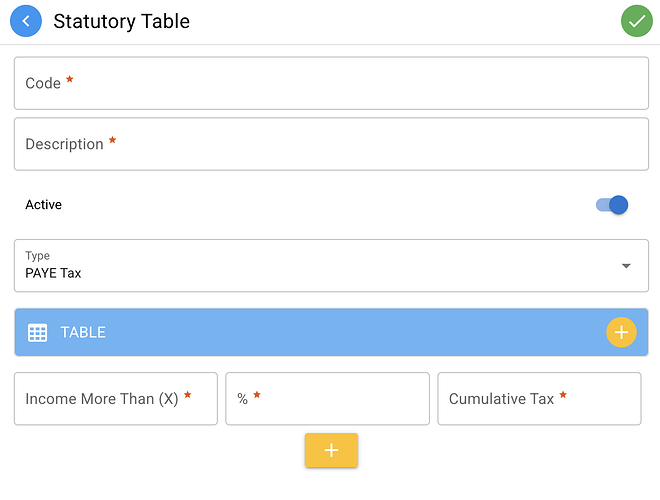Click the table grid icon
This screenshot has width=660, height=500.
(37, 332)
